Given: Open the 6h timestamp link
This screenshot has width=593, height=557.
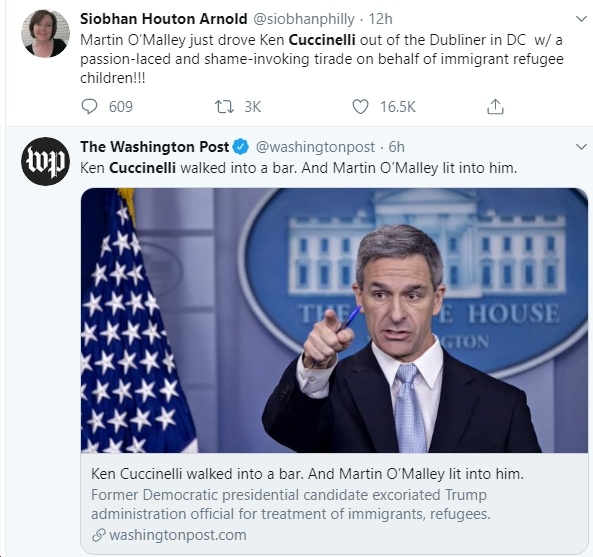Looking at the screenshot, I should click(x=397, y=147).
